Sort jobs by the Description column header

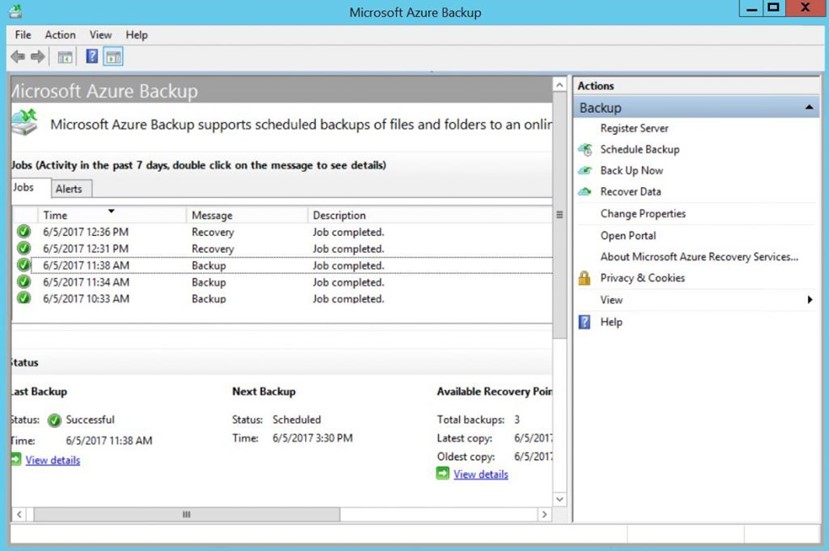(430, 215)
